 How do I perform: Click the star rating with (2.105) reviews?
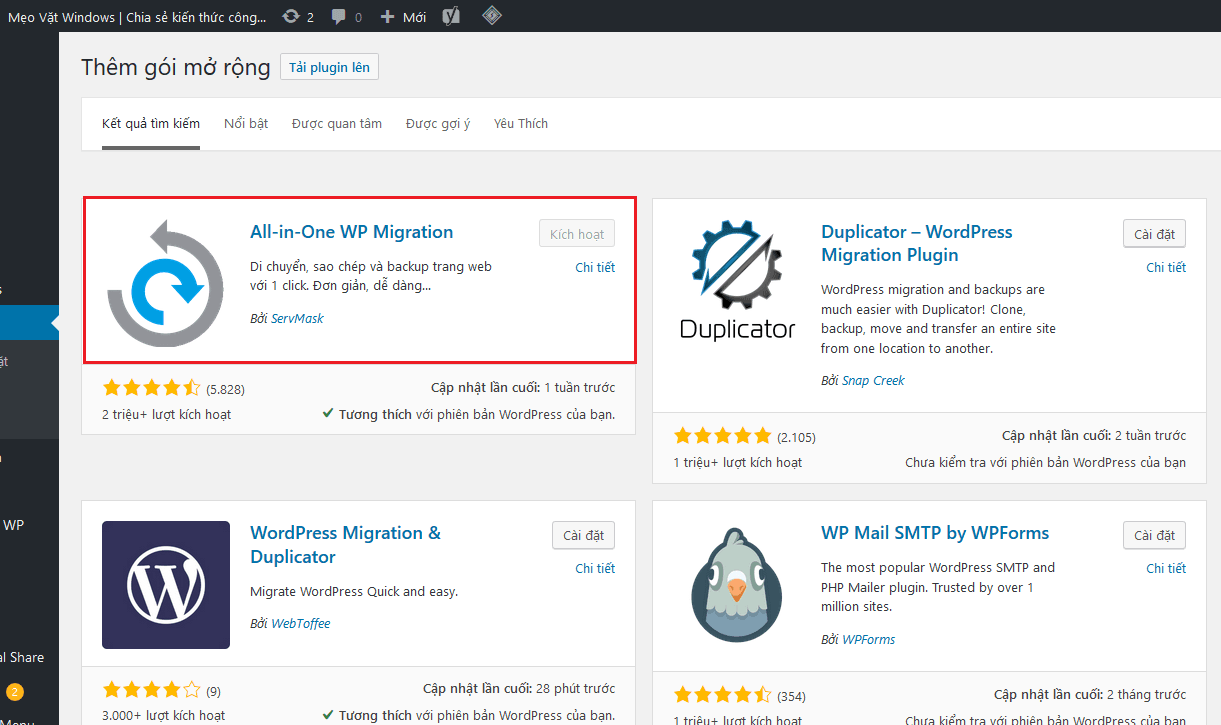[x=723, y=436]
